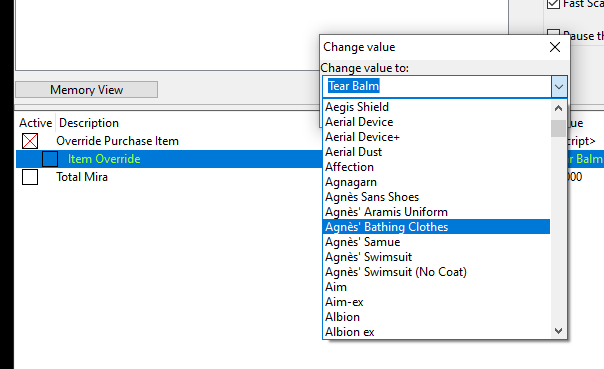This screenshot has width=604, height=369.
Task: Open the Change value combo box dropdown arrow
Action: 559,86
